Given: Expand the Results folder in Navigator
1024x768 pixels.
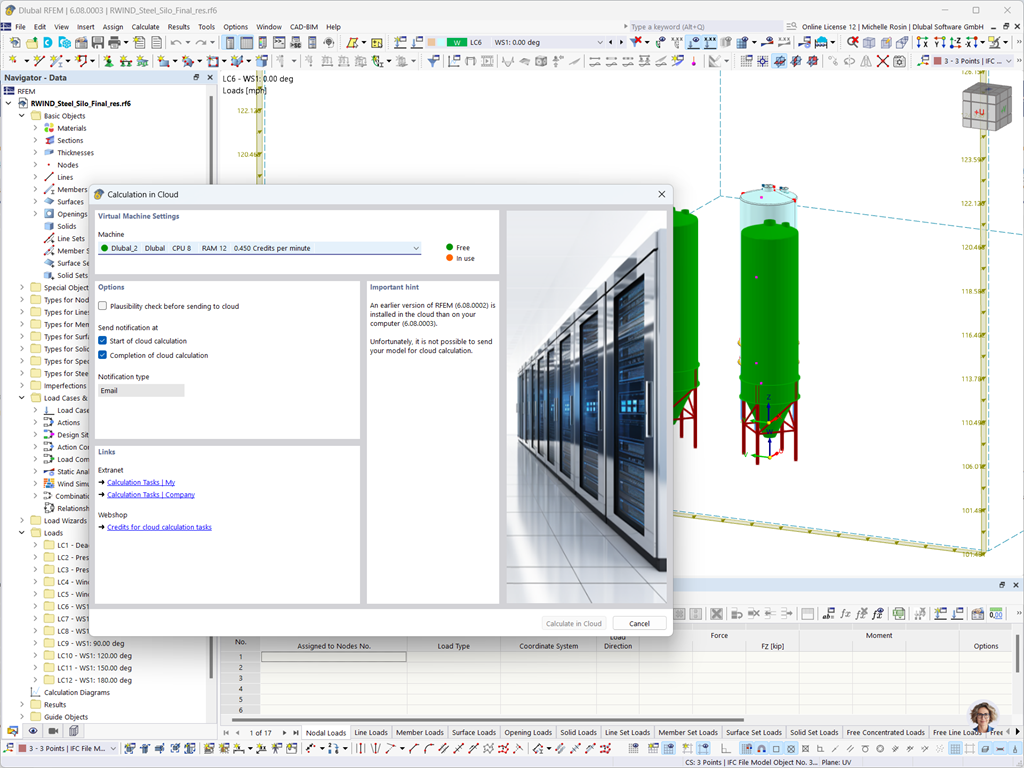Looking at the screenshot, I should click(x=22, y=705).
